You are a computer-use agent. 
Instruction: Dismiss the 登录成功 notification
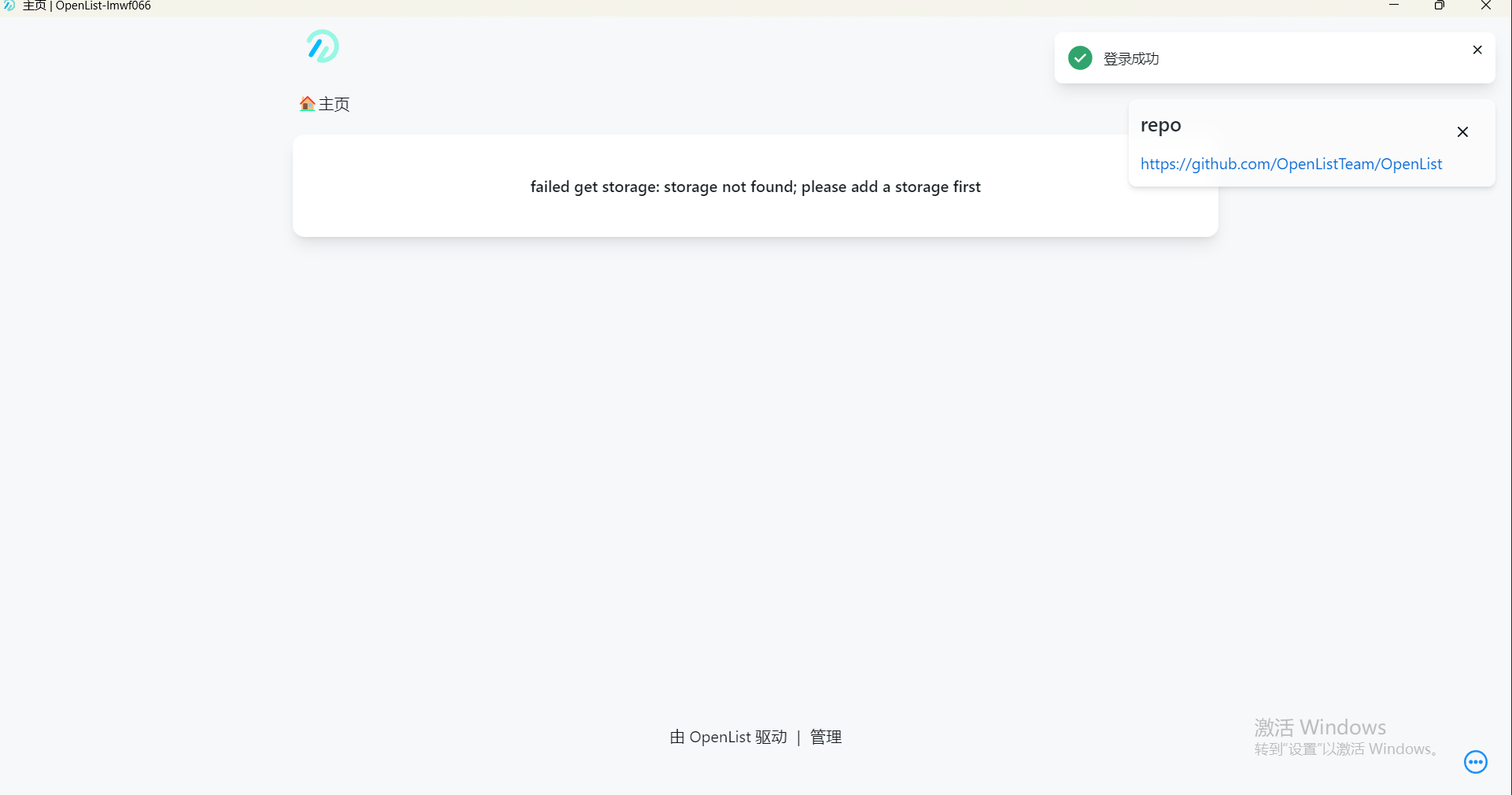click(x=1477, y=50)
